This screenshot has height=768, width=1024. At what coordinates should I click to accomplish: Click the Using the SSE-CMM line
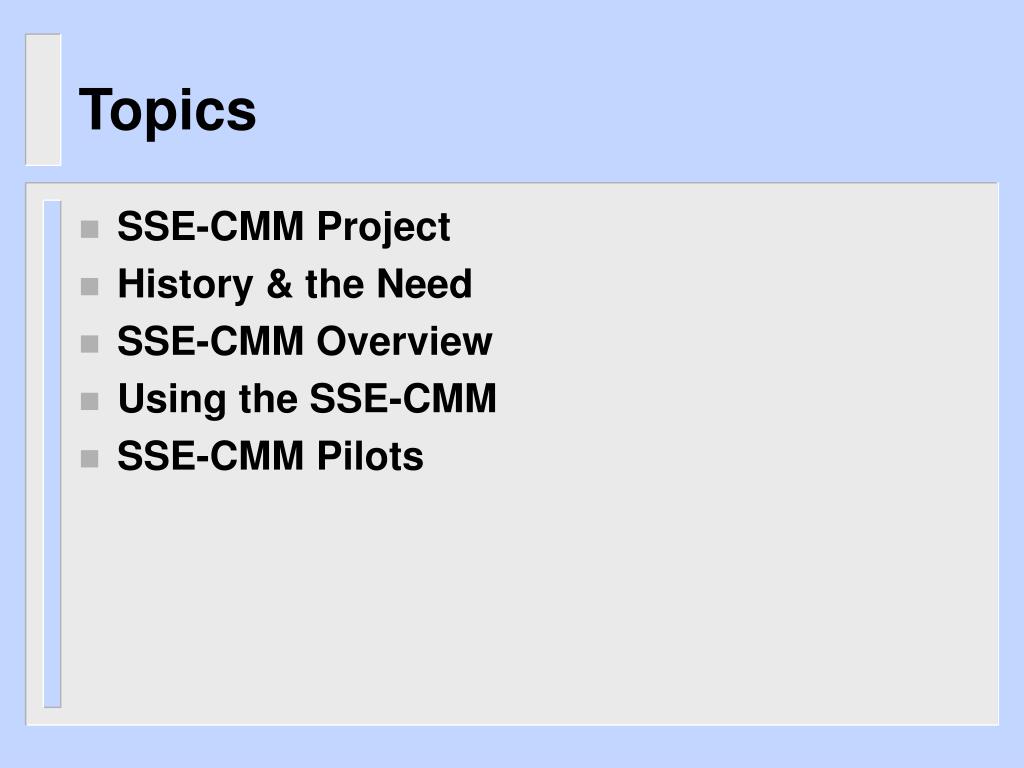(x=307, y=399)
